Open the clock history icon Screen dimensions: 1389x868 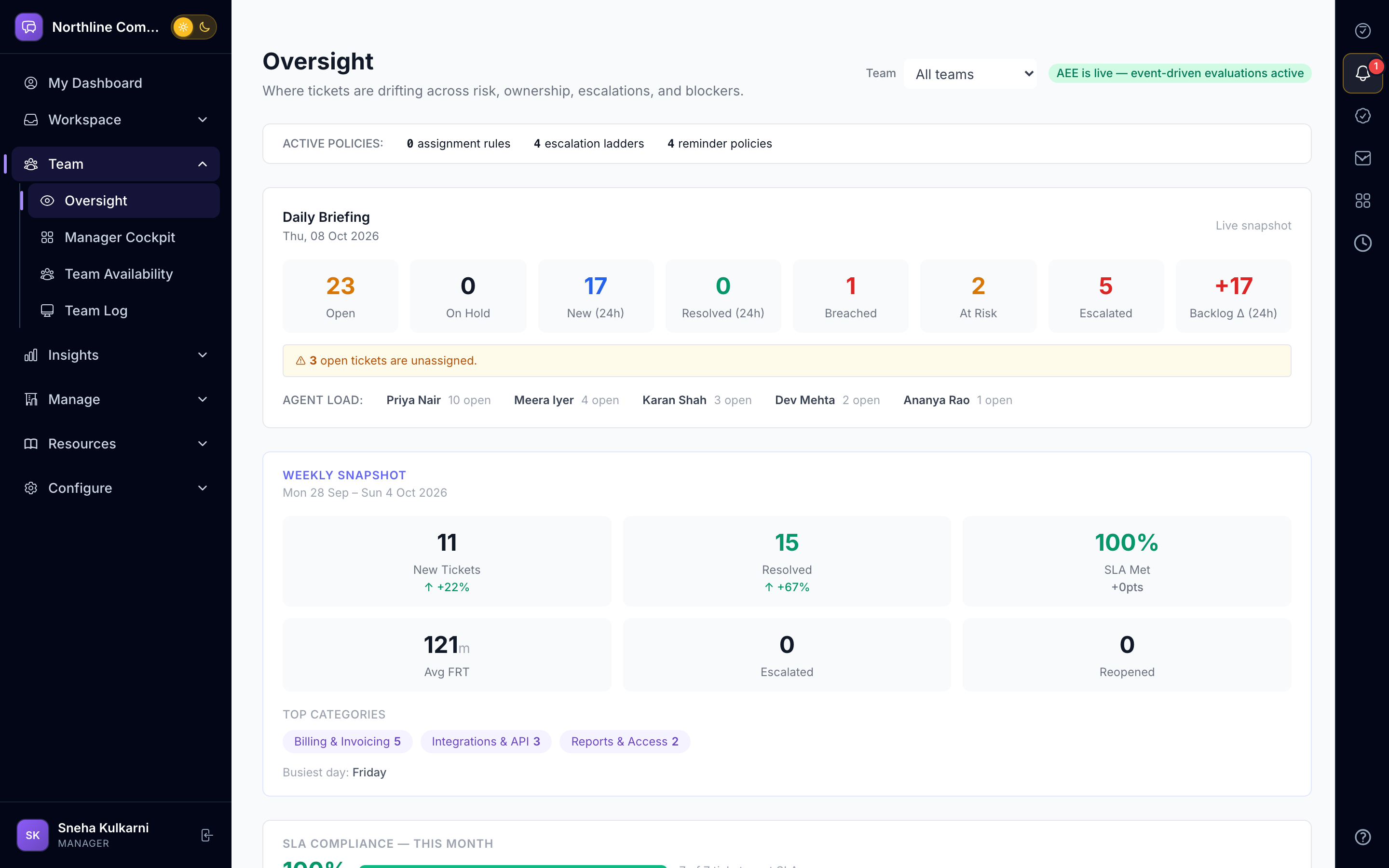[x=1362, y=243]
